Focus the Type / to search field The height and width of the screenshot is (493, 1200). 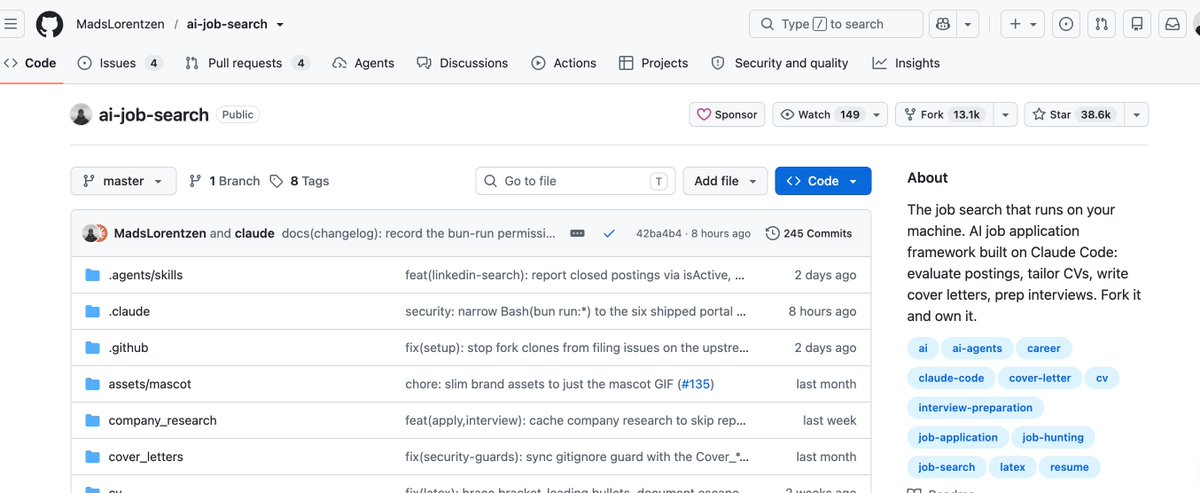[836, 24]
